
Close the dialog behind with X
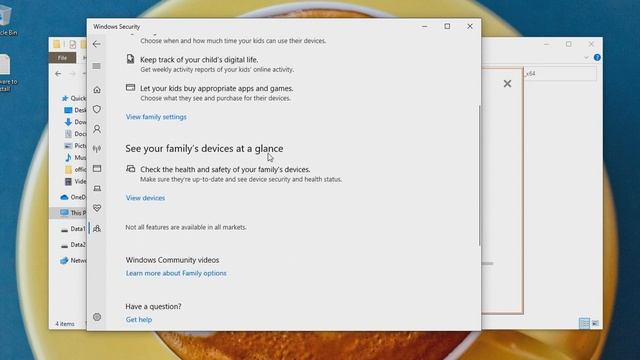(507, 84)
